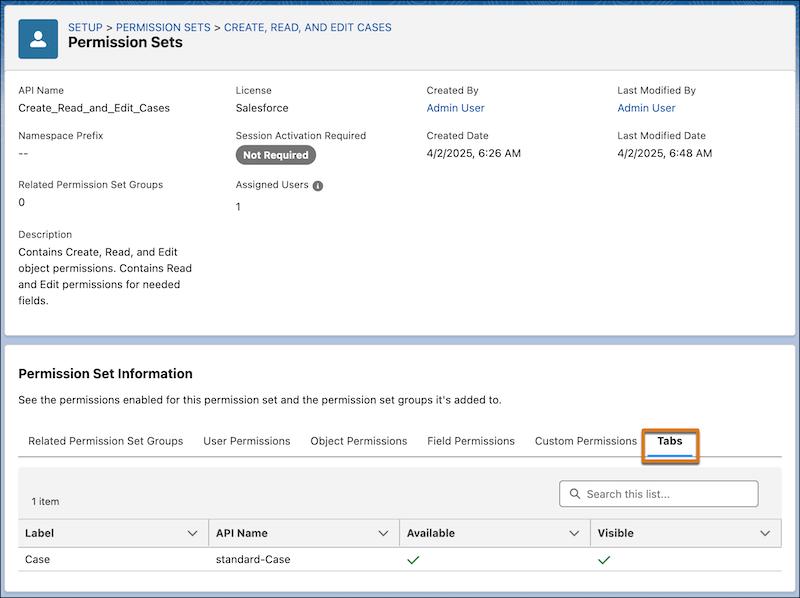View the Related Permission Set Groups tab

(x=104, y=440)
